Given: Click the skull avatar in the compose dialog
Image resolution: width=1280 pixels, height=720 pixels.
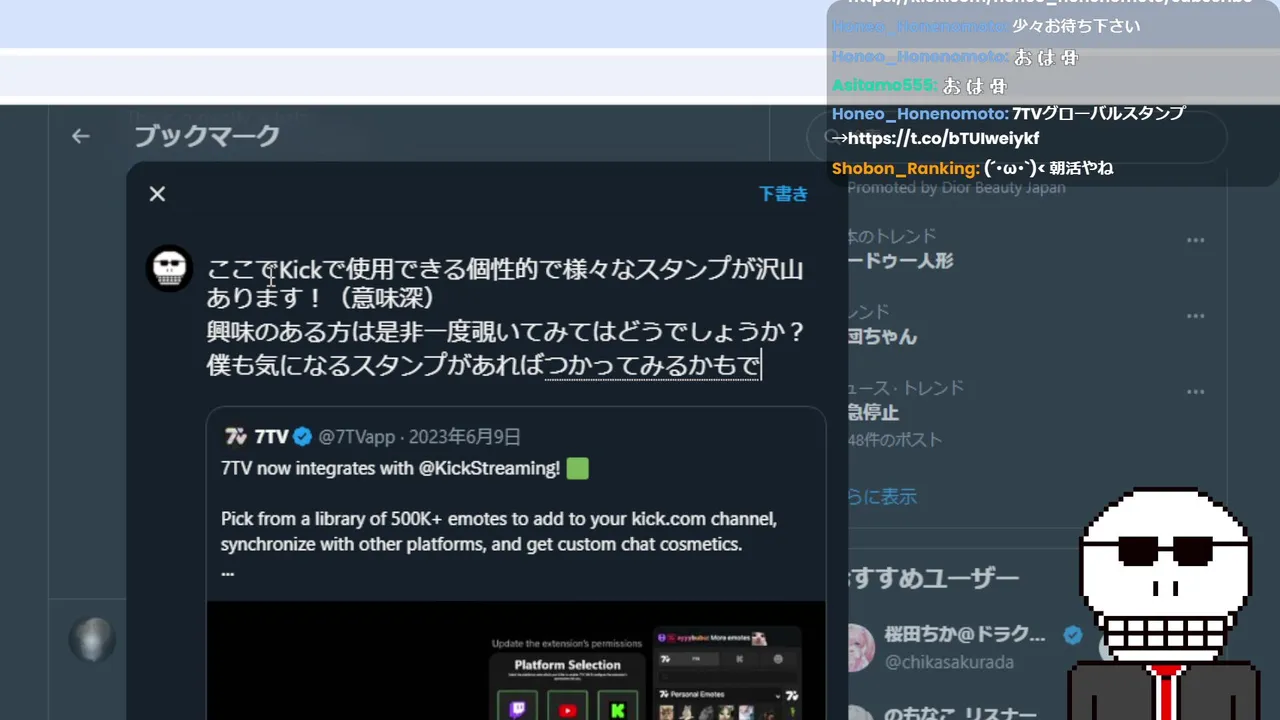Looking at the screenshot, I should coord(169,268).
